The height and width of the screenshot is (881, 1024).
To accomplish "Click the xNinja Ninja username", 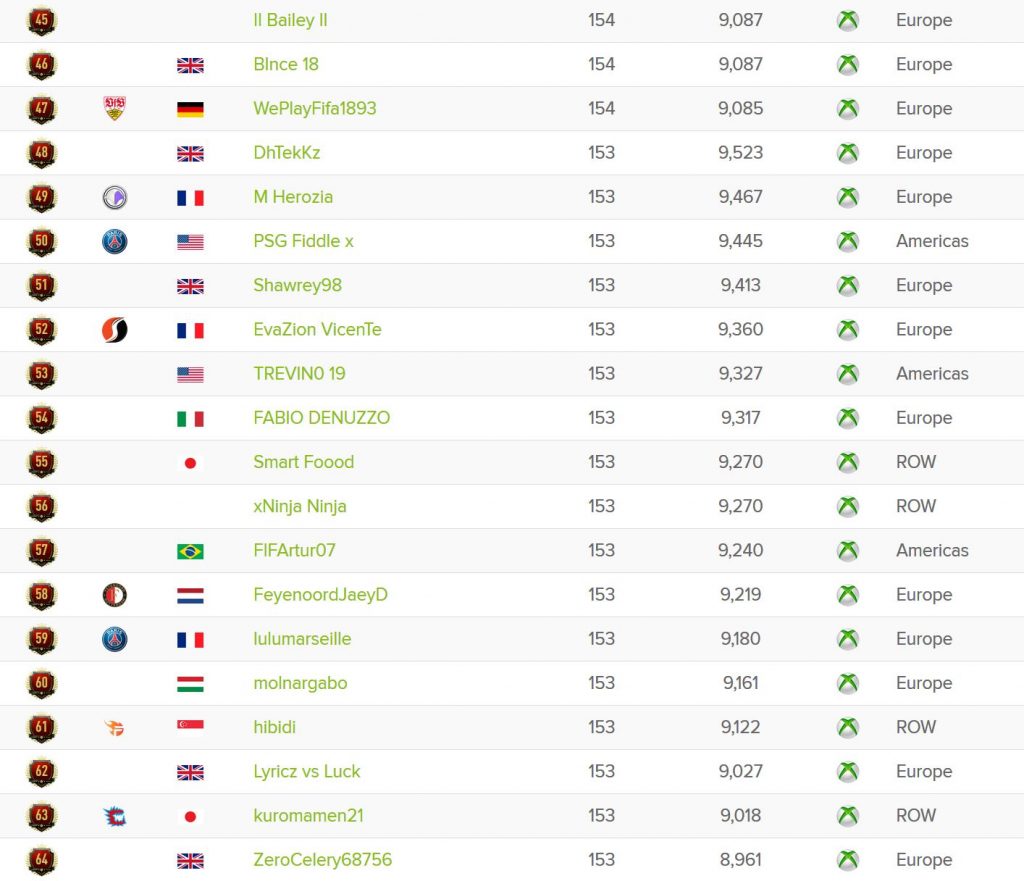I will [300, 506].
